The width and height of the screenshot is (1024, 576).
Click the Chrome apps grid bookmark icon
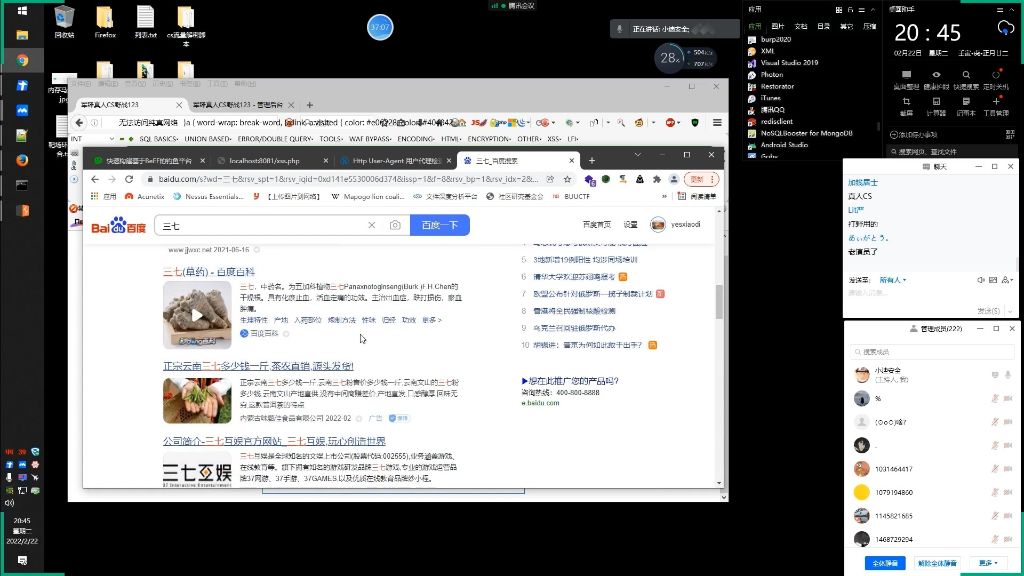(95, 196)
